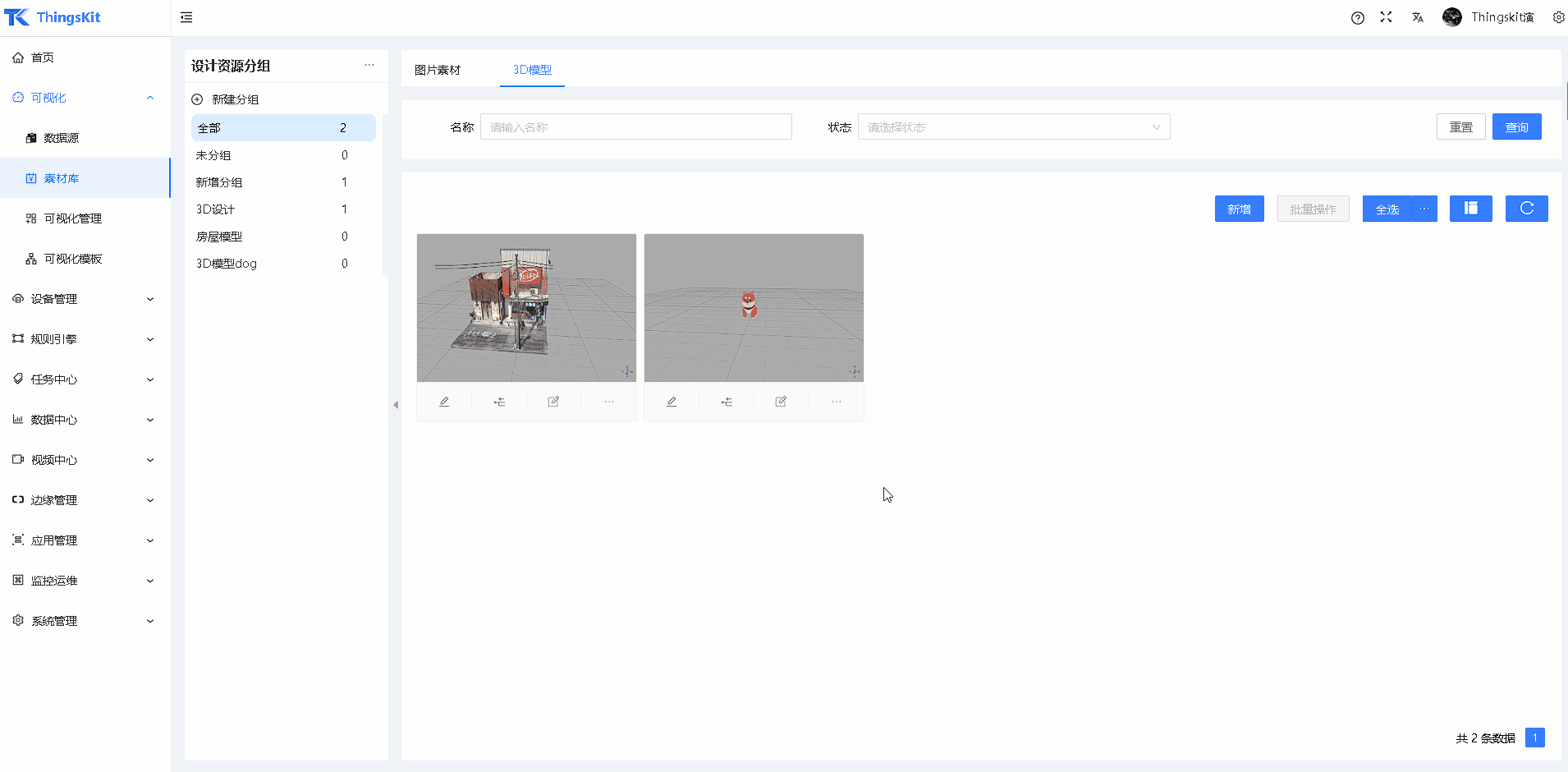Enter fullscreen mode via top bar icon
The width and height of the screenshot is (1568, 772).
click(1387, 17)
